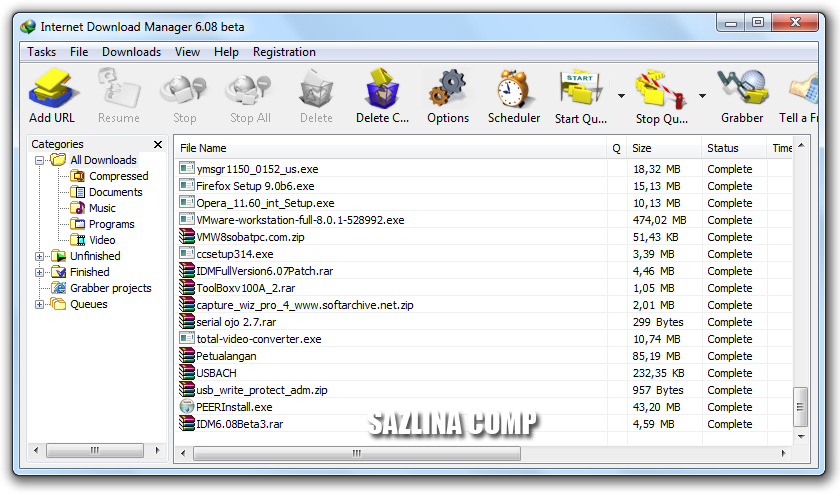Click the Delete Completed toolbar icon
Image resolution: width=840 pixels, height=496 pixels.
click(382, 88)
